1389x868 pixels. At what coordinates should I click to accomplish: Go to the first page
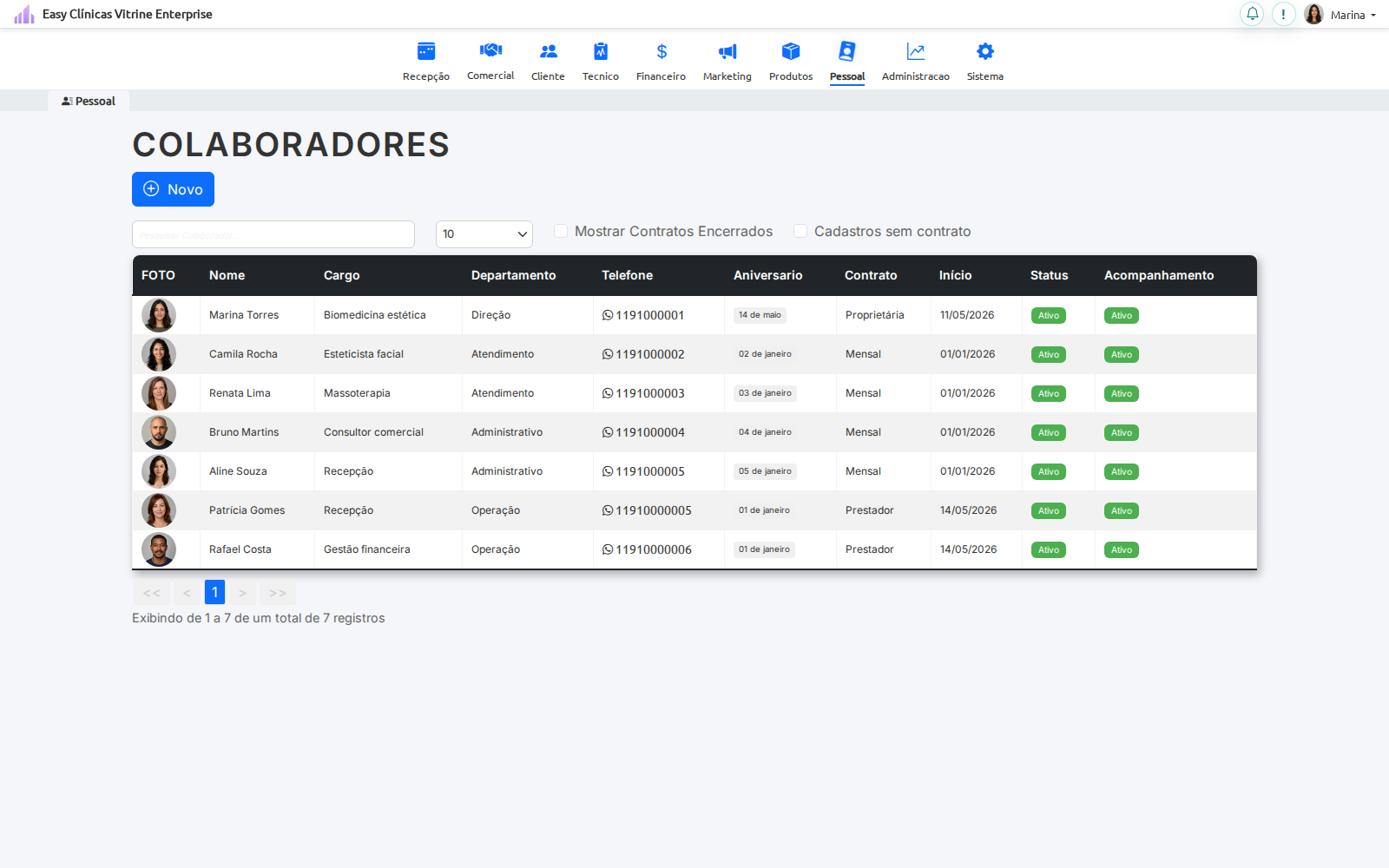coord(152,593)
